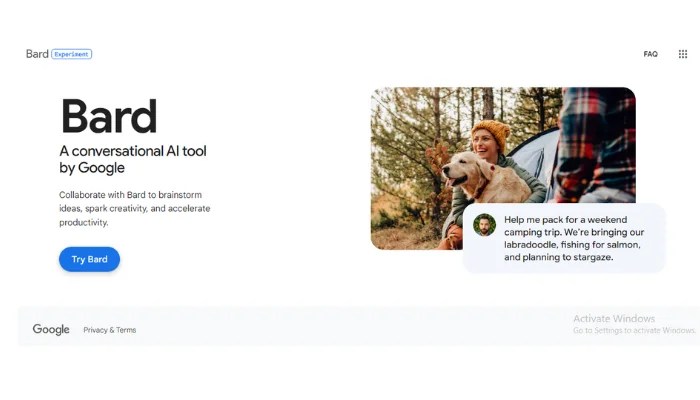Click the blue Experiment badge
This screenshot has width=700, height=400.
pyautogui.click(x=71, y=54)
